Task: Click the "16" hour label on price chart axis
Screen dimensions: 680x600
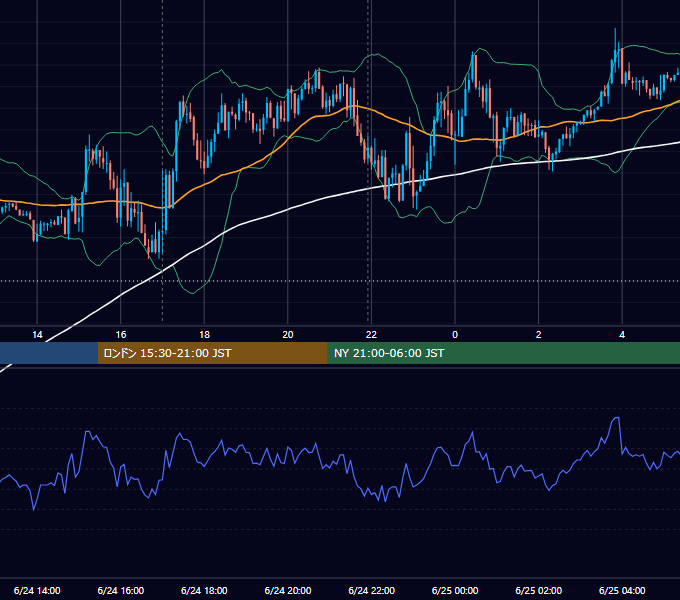Action: pos(121,335)
